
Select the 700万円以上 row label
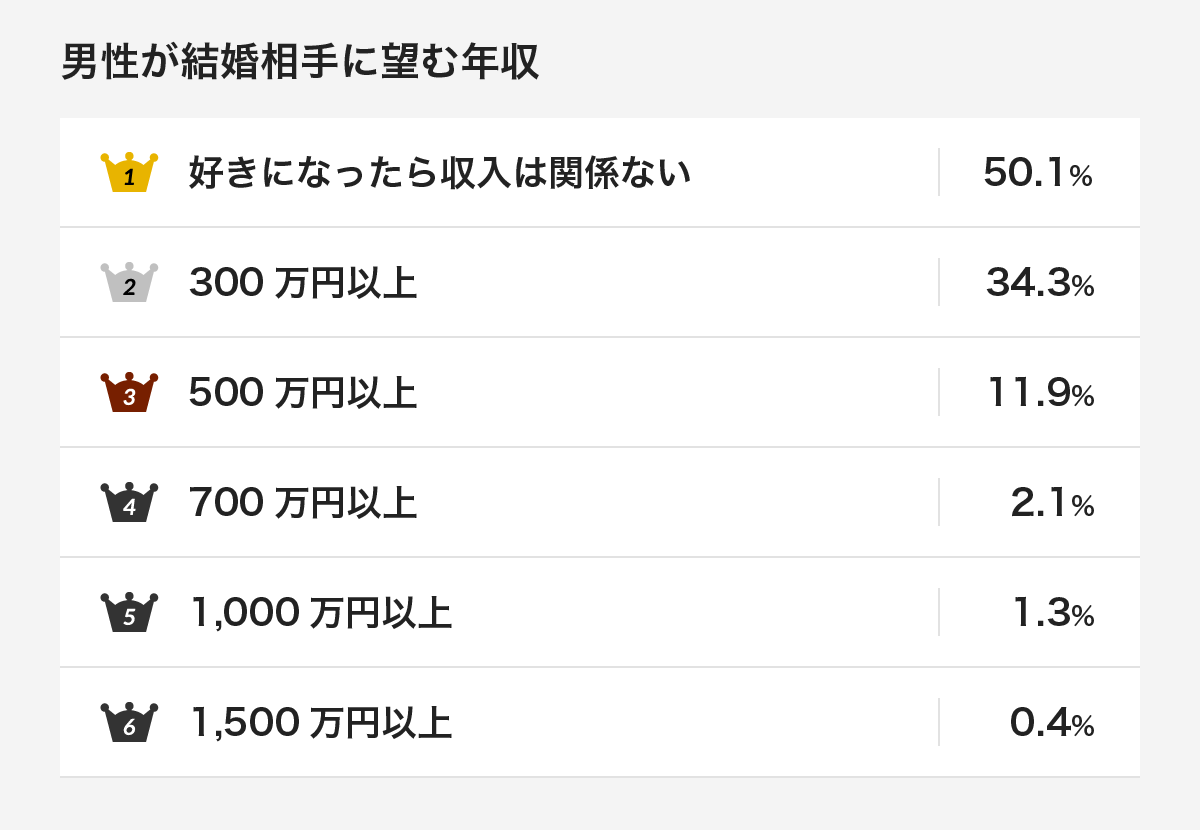point(303,504)
